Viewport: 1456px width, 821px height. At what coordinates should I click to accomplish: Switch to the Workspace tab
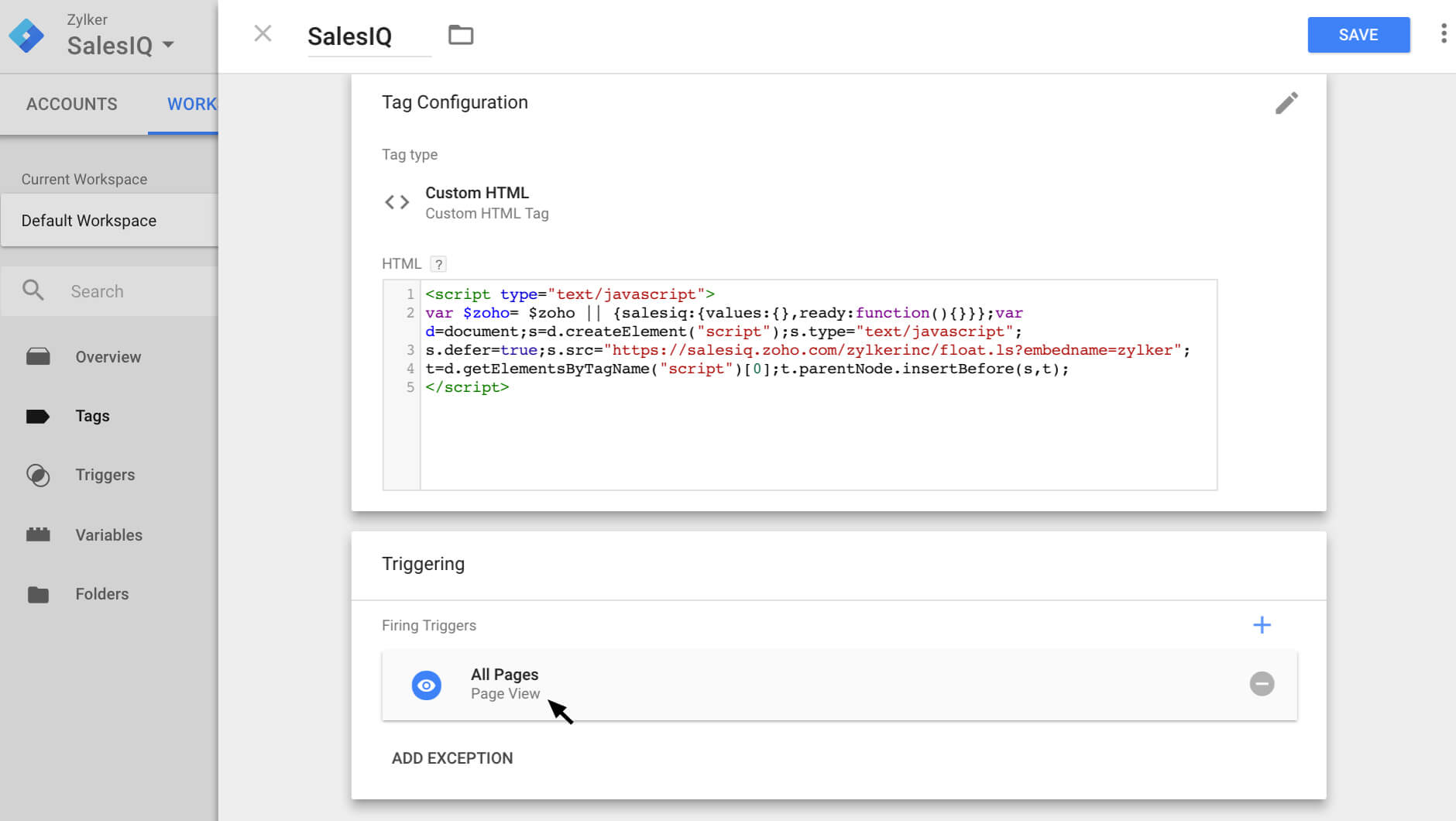[191, 104]
